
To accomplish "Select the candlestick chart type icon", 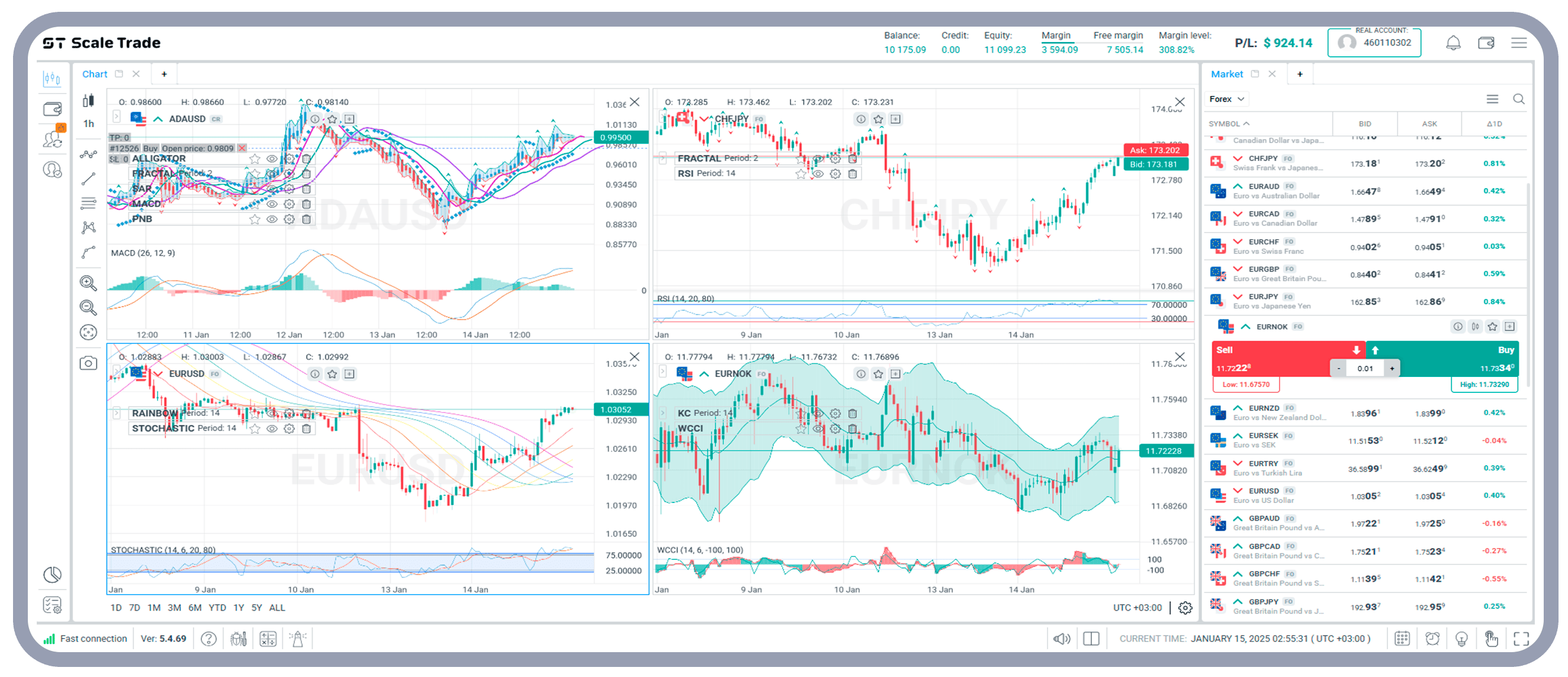I will 88,101.
